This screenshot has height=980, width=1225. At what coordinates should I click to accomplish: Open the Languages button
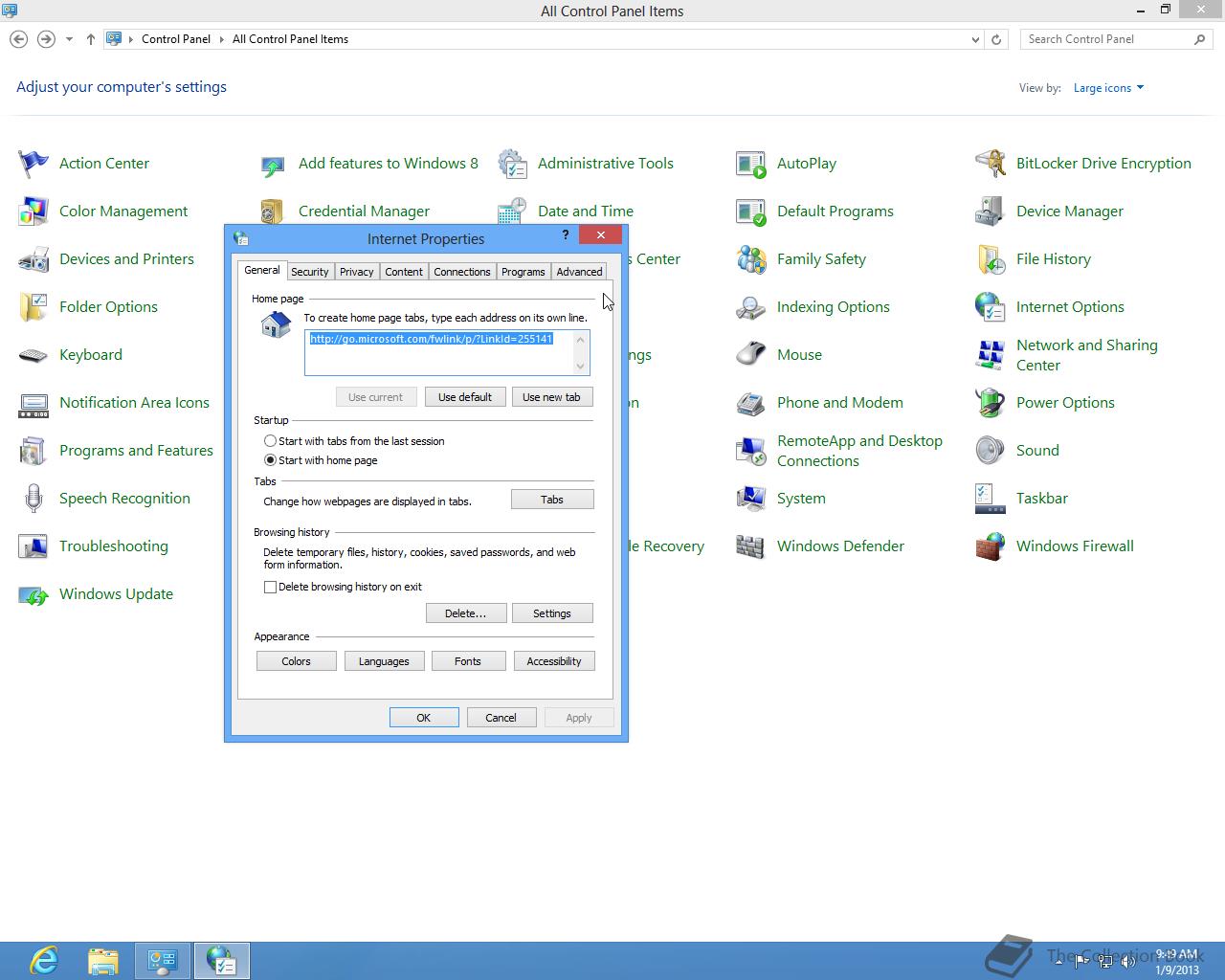coord(384,661)
